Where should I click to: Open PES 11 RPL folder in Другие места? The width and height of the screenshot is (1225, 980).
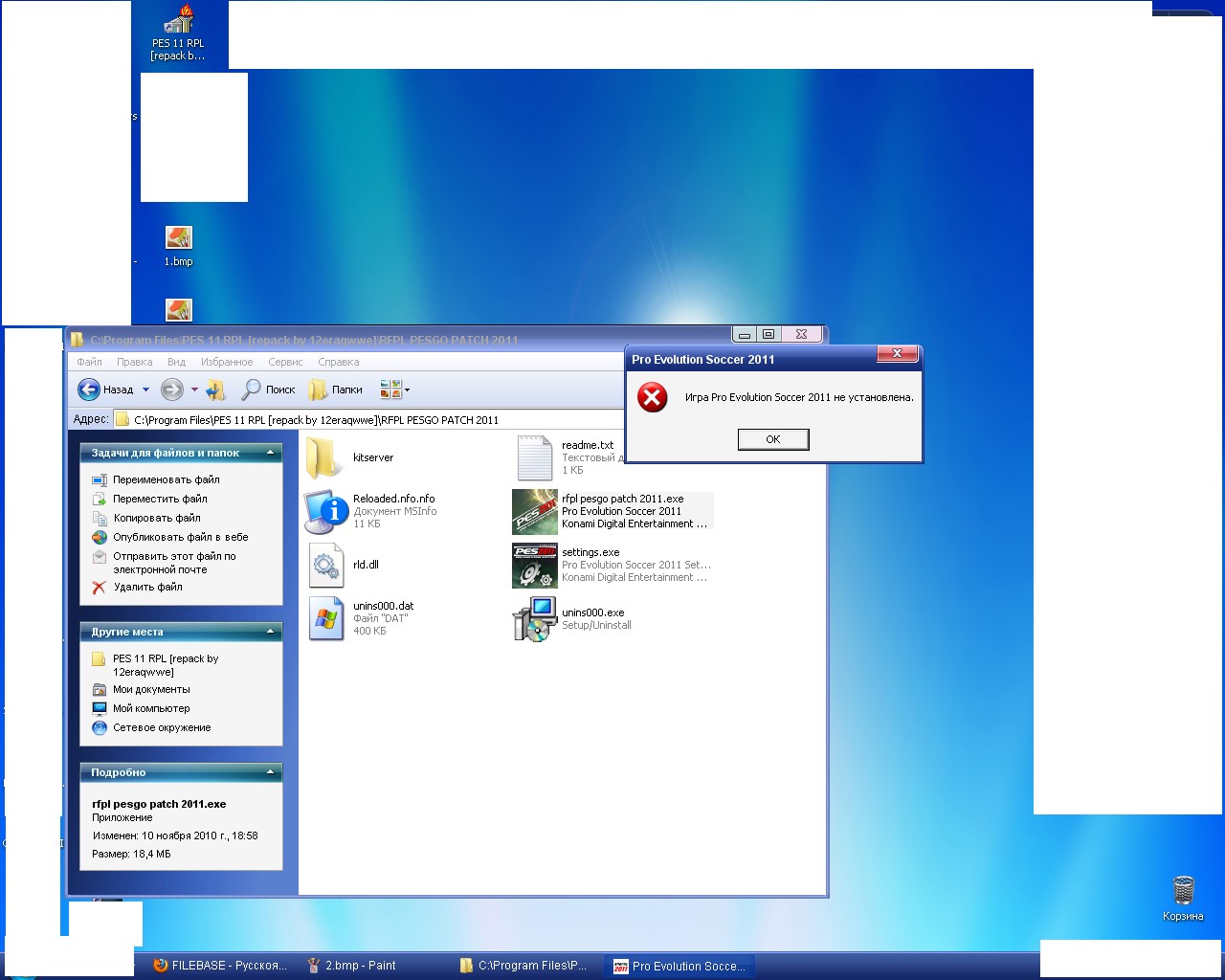coord(166,665)
